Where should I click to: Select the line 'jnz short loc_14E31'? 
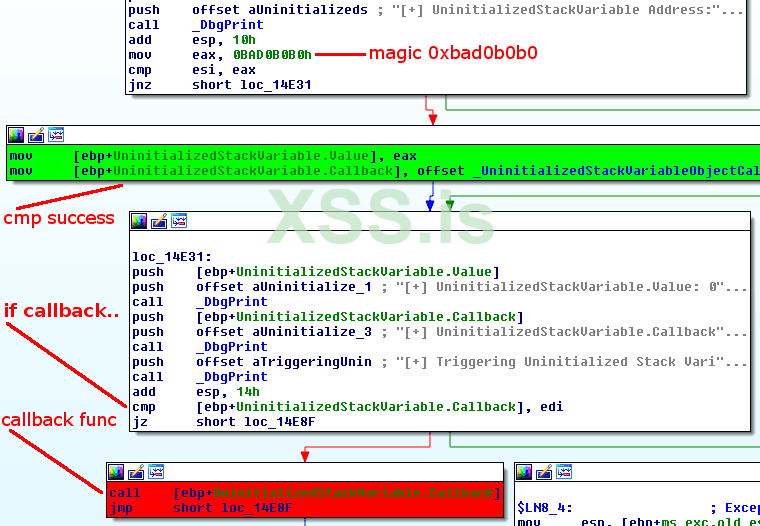pos(220,85)
